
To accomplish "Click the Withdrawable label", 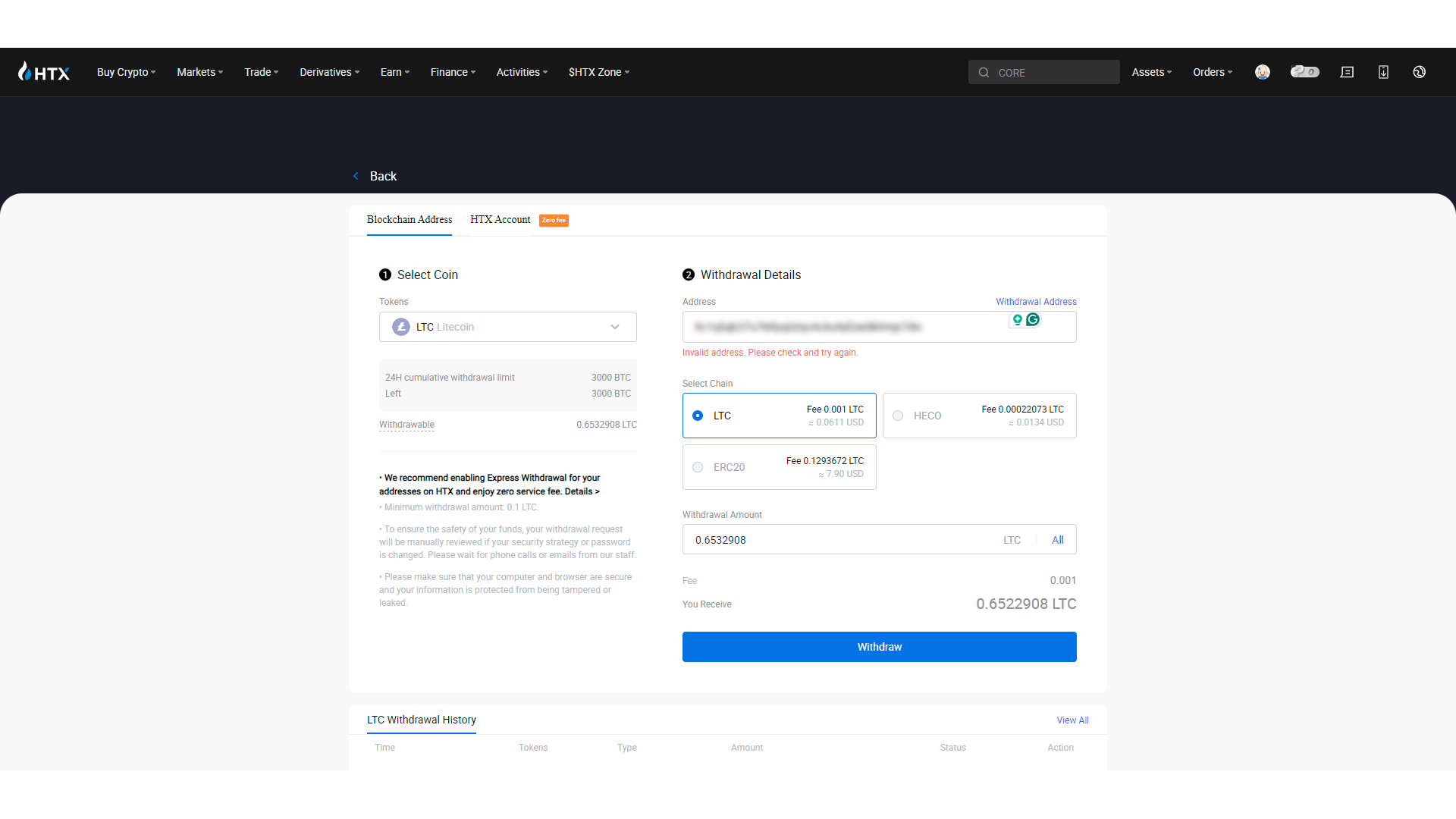I will [x=406, y=425].
